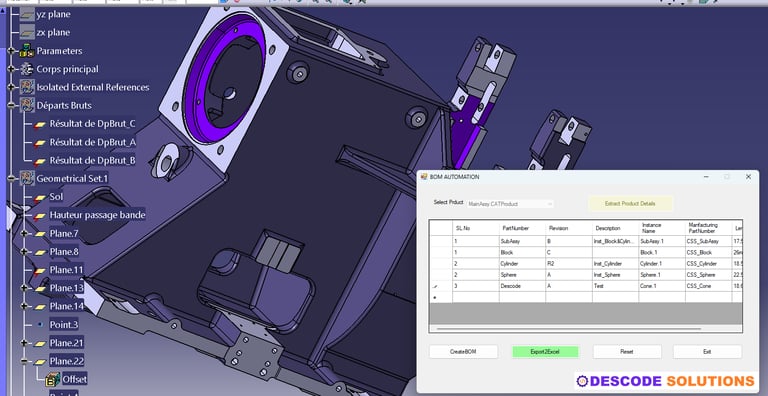This screenshot has height=396, width=768.
Task: Select the Descode part number cell
Action: tap(522, 286)
